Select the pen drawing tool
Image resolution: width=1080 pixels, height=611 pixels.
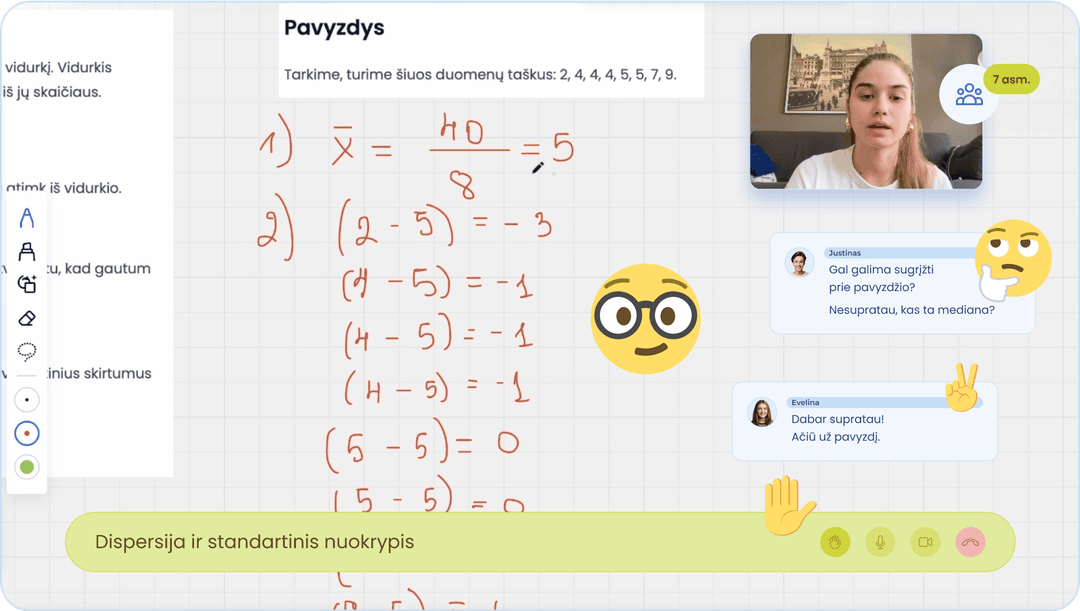tap(27, 218)
